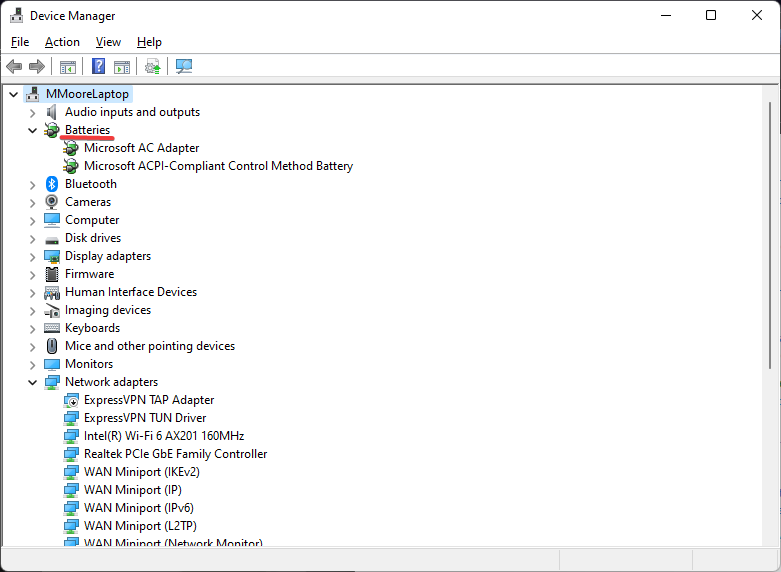Select the Batteries category label
781x572 pixels.
pyautogui.click(x=87, y=130)
